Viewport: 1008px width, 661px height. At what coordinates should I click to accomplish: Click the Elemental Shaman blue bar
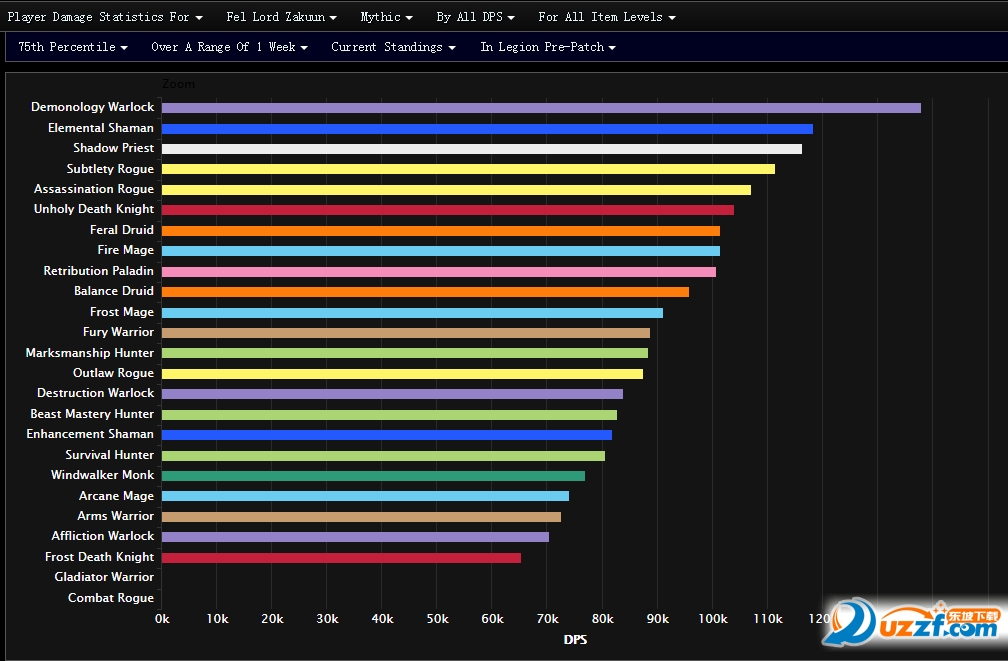coord(487,129)
